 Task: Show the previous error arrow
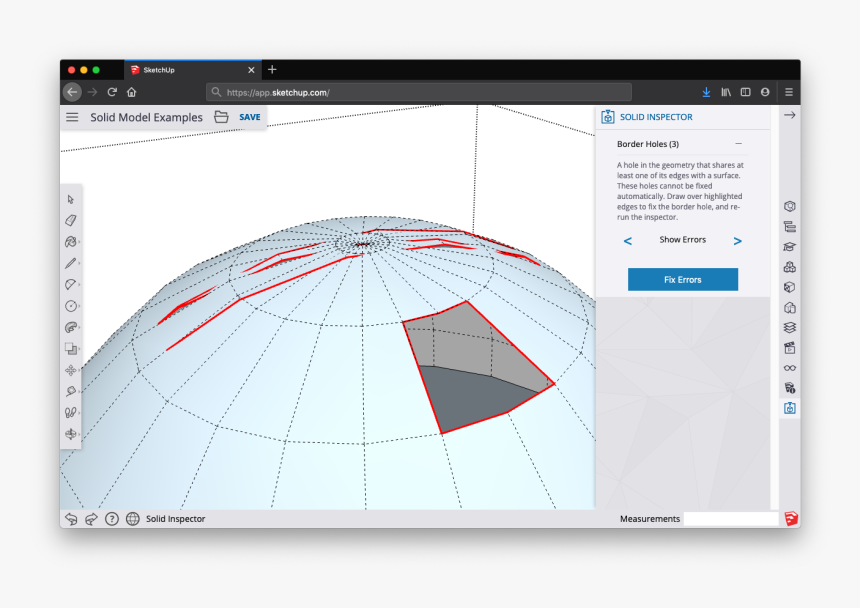click(x=628, y=241)
